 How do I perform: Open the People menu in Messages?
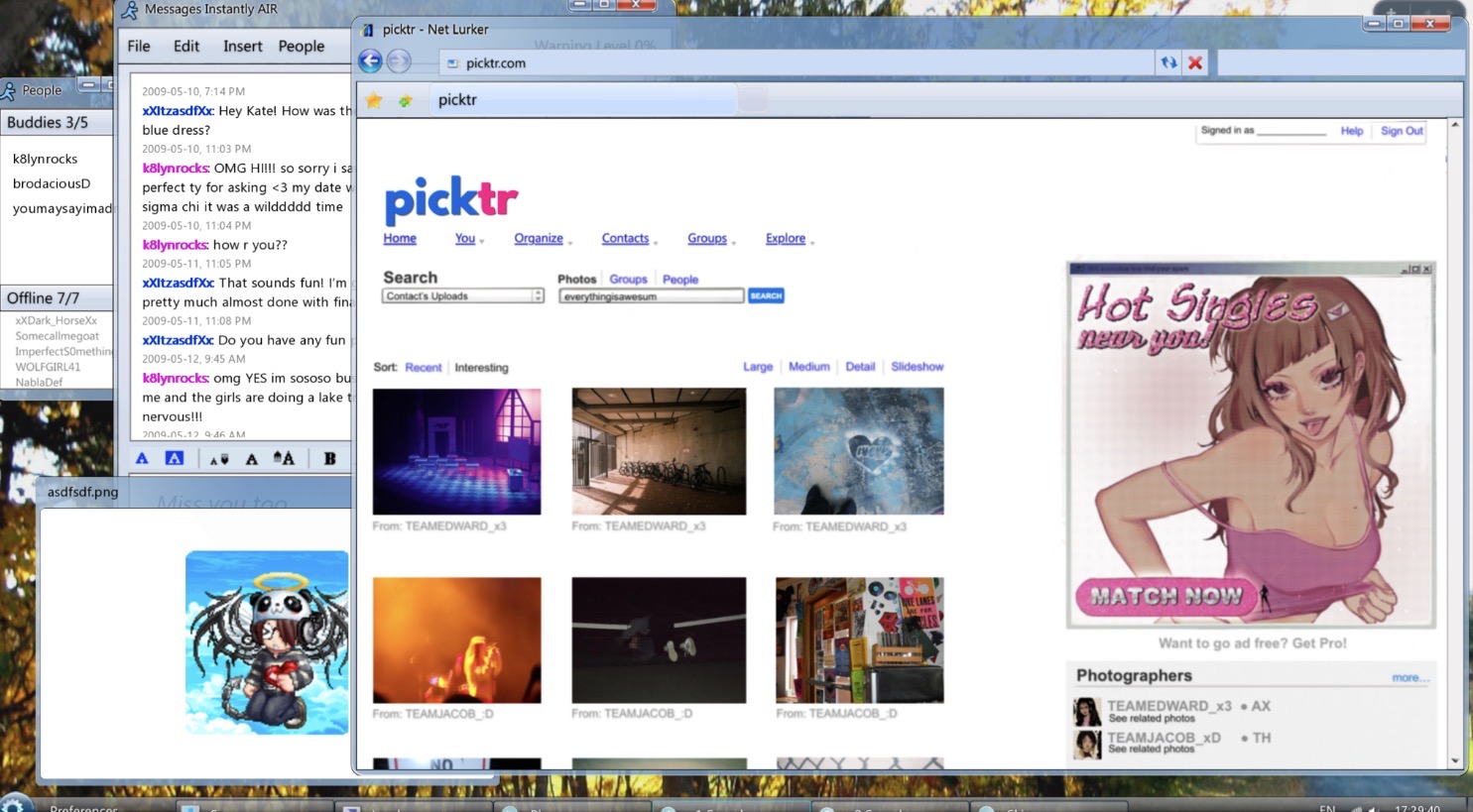point(302,46)
